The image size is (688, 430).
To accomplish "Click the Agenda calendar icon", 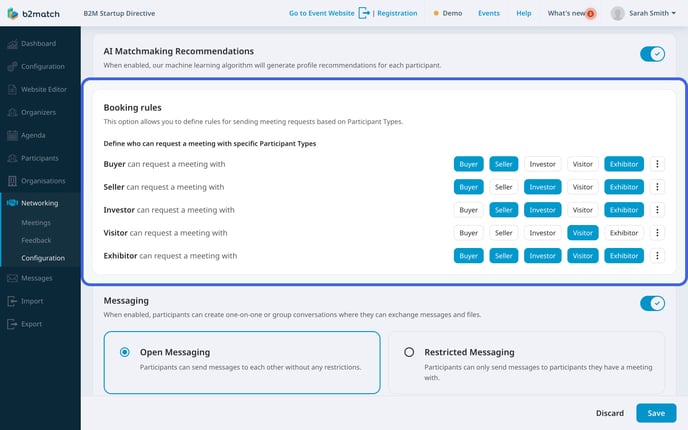I will pos(13,135).
